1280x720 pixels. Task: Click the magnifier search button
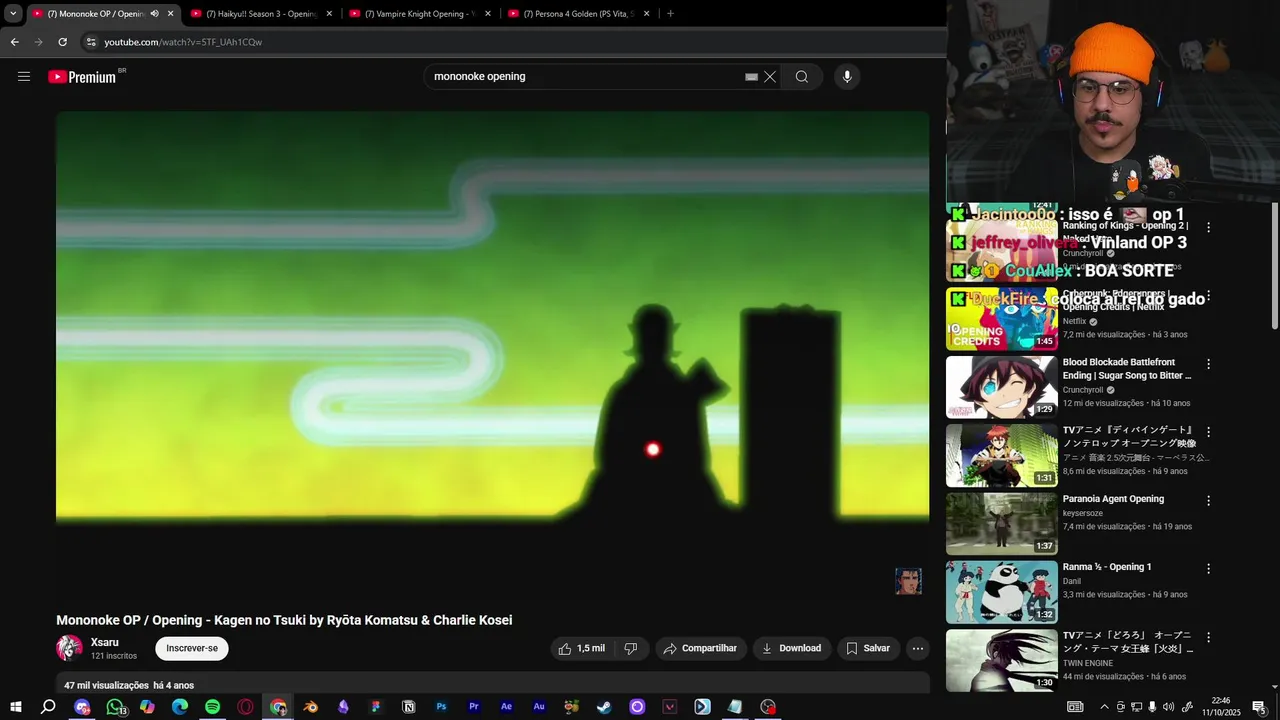802,77
